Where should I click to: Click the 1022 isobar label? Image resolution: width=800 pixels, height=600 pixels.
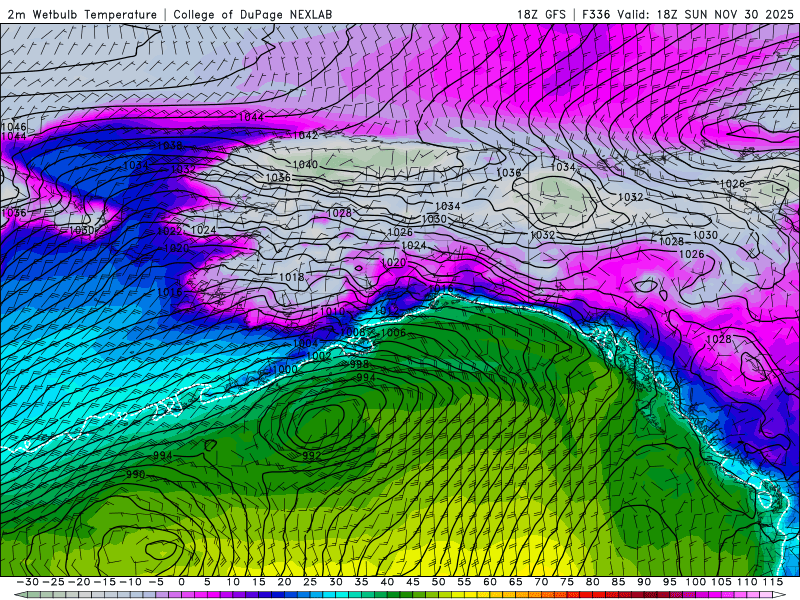click(169, 231)
